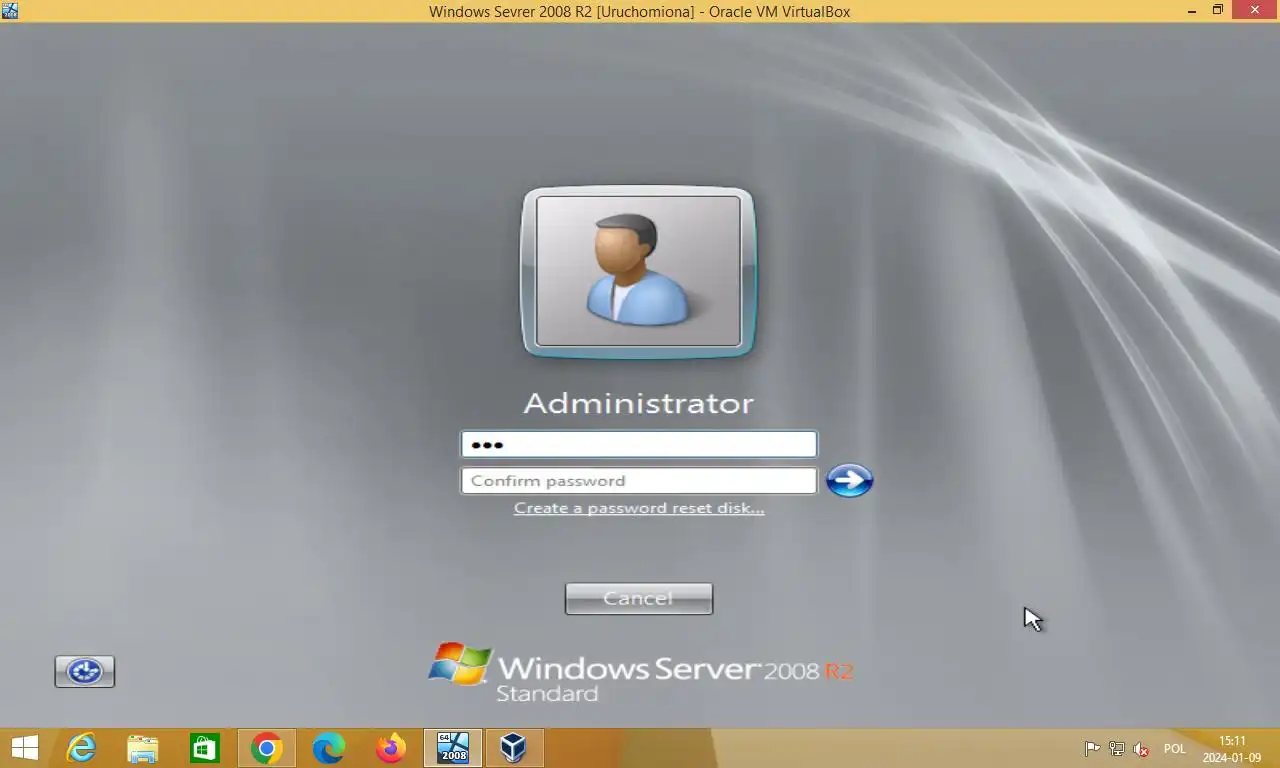
Task: Focus the new password field with dots
Action: (639, 444)
